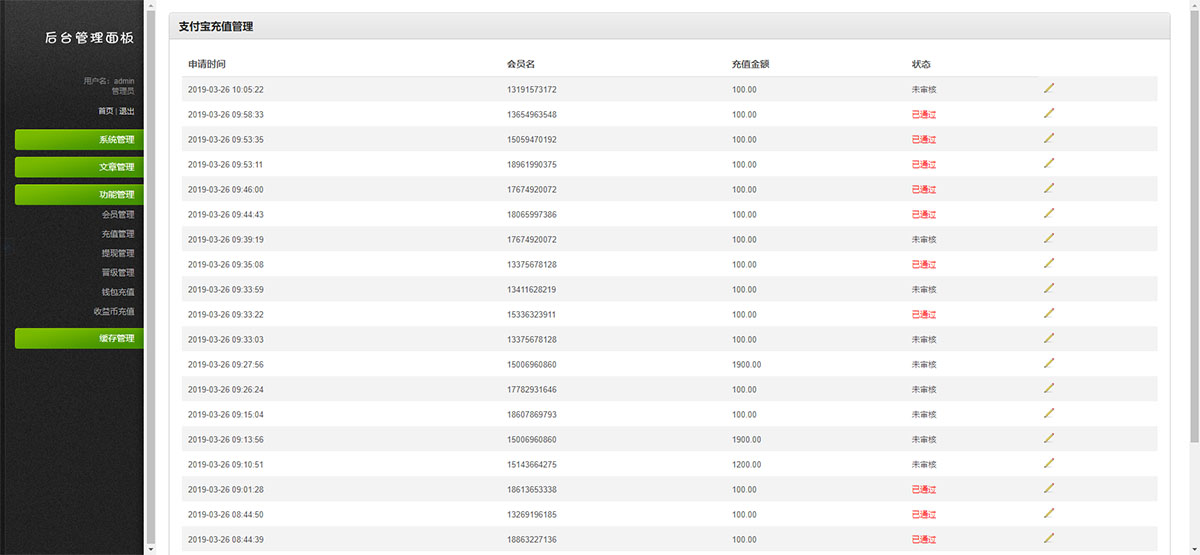Edit the 09:27:56 recharge of 1900.00

pos(1049,363)
